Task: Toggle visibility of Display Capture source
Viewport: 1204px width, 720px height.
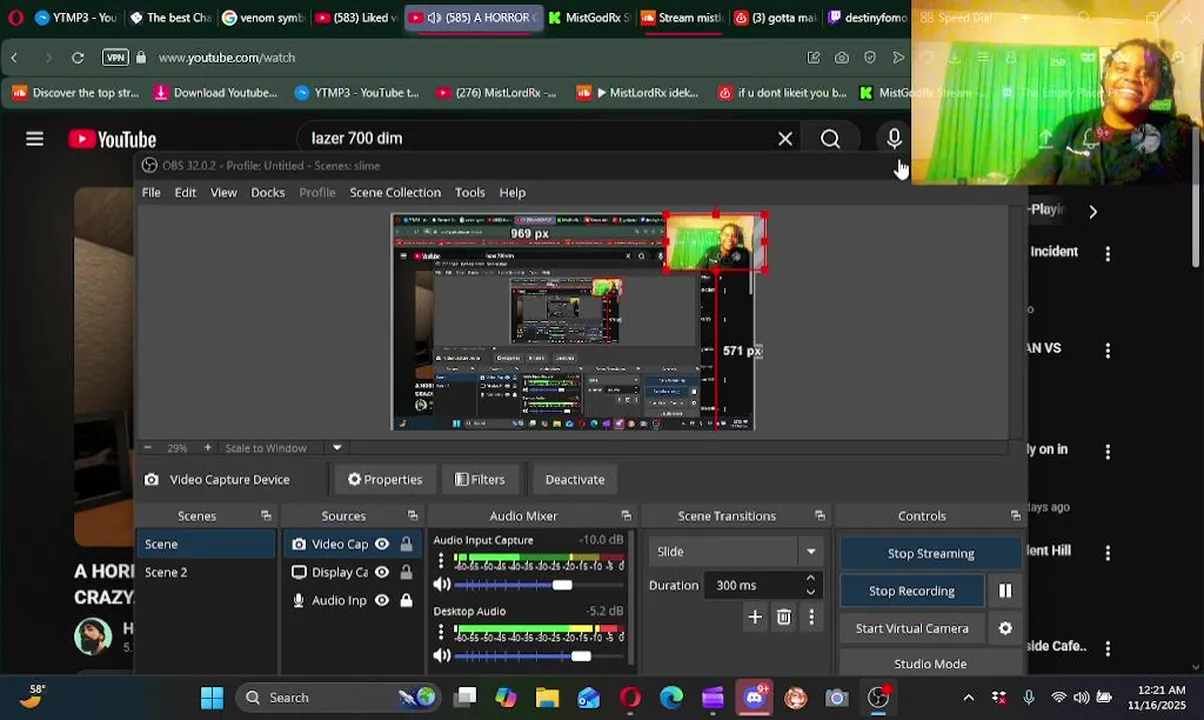Action: tap(382, 572)
